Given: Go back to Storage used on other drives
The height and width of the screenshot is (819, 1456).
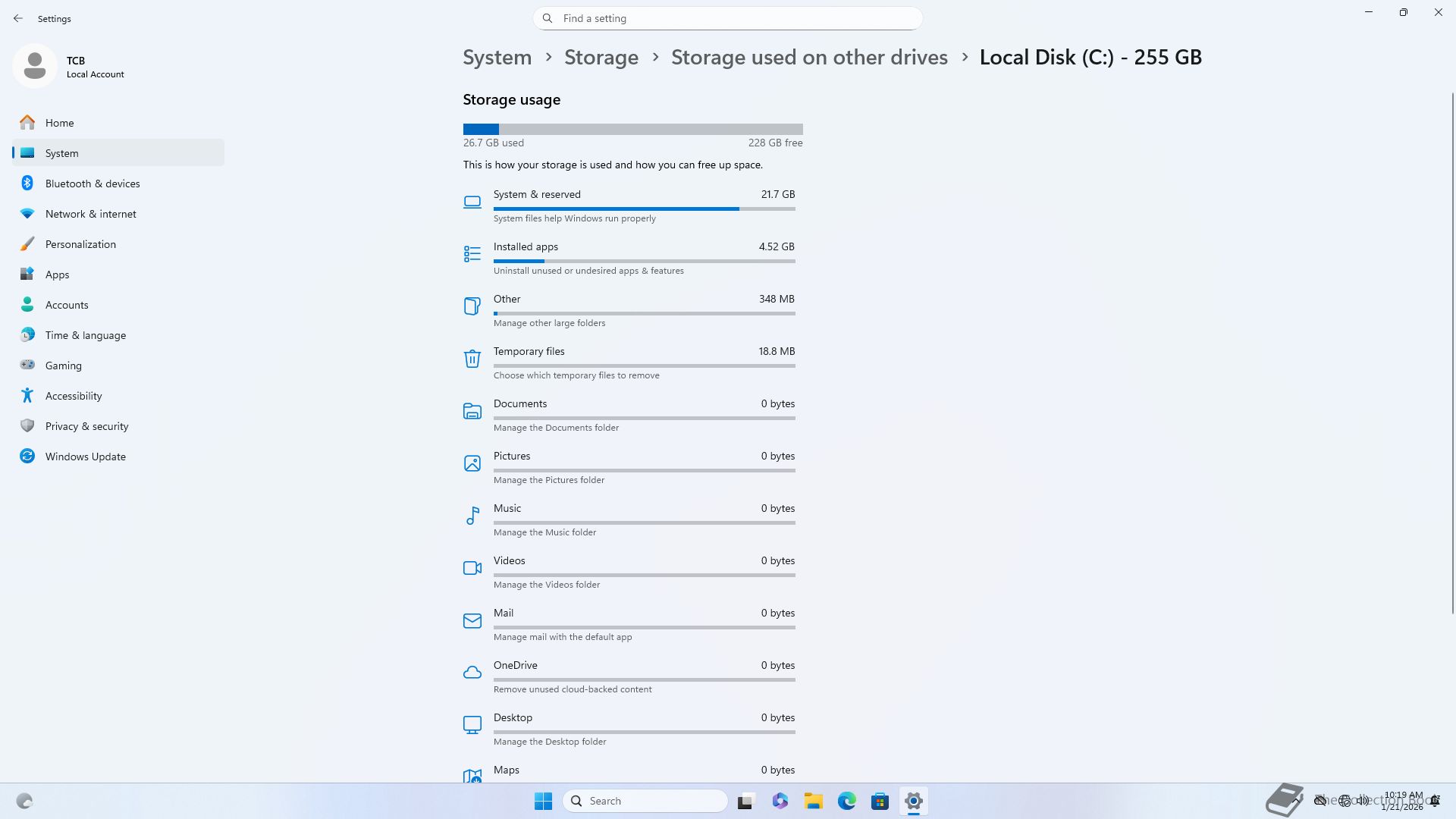Looking at the screenshot, I should tap(808, 58).
